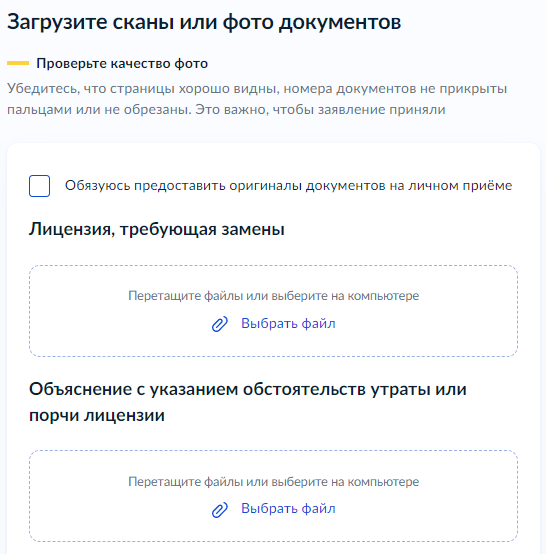The height and width of the screenshot is (554, 546).
Task: Click the yellow dash before Проверьте качество фото
Action: coord(18,63)
